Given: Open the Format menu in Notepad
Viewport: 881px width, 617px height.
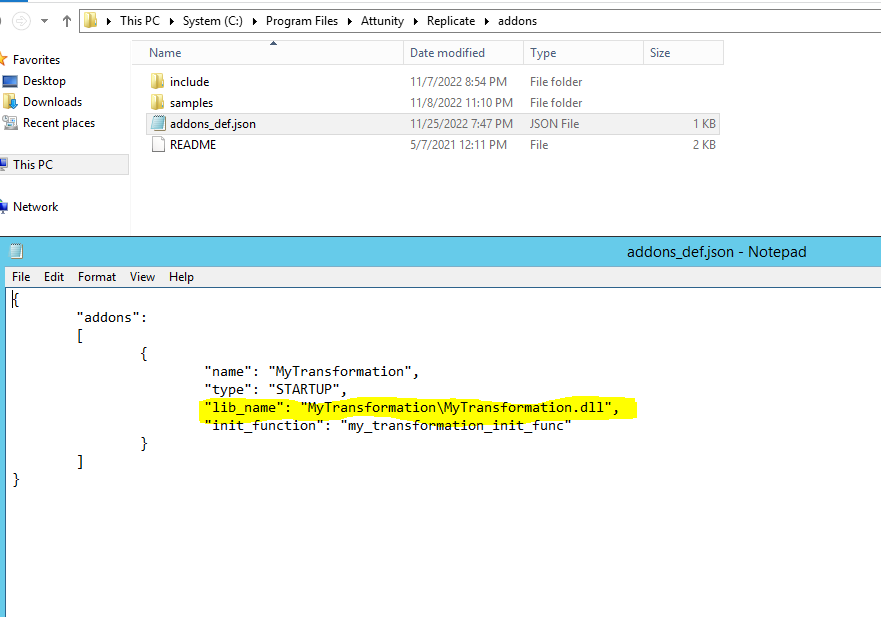Looking at the screenshot, I should [97, 277].
